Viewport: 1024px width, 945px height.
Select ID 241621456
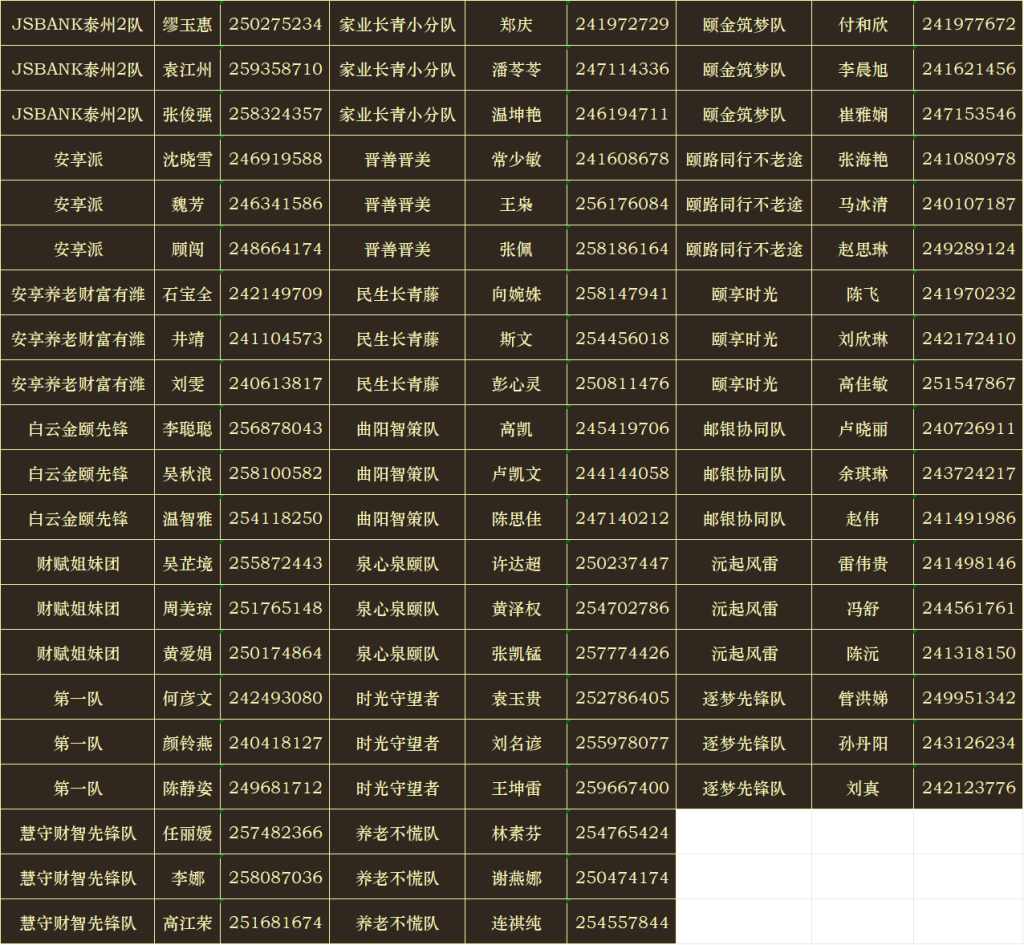point(968,69)
